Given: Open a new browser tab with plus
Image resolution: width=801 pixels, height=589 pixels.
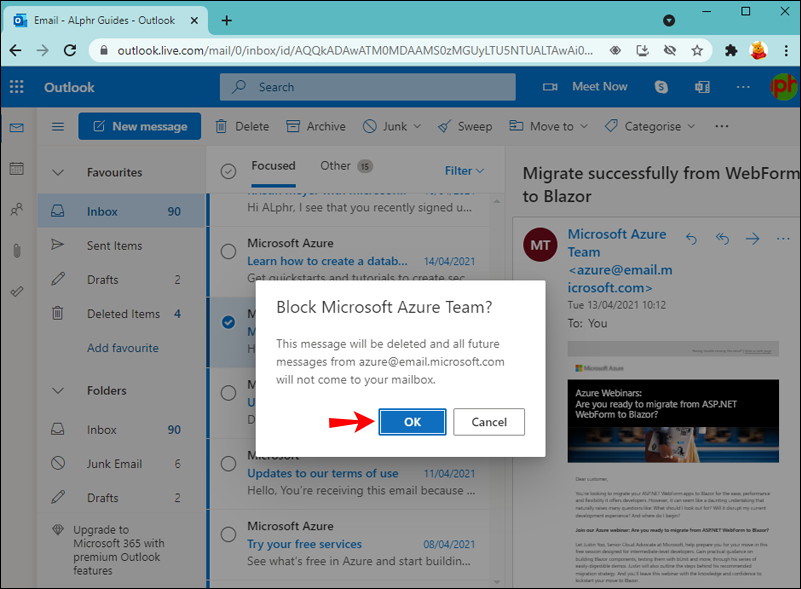Looking at the screenshot, I should pyautogui.click(x=226, y=20).
